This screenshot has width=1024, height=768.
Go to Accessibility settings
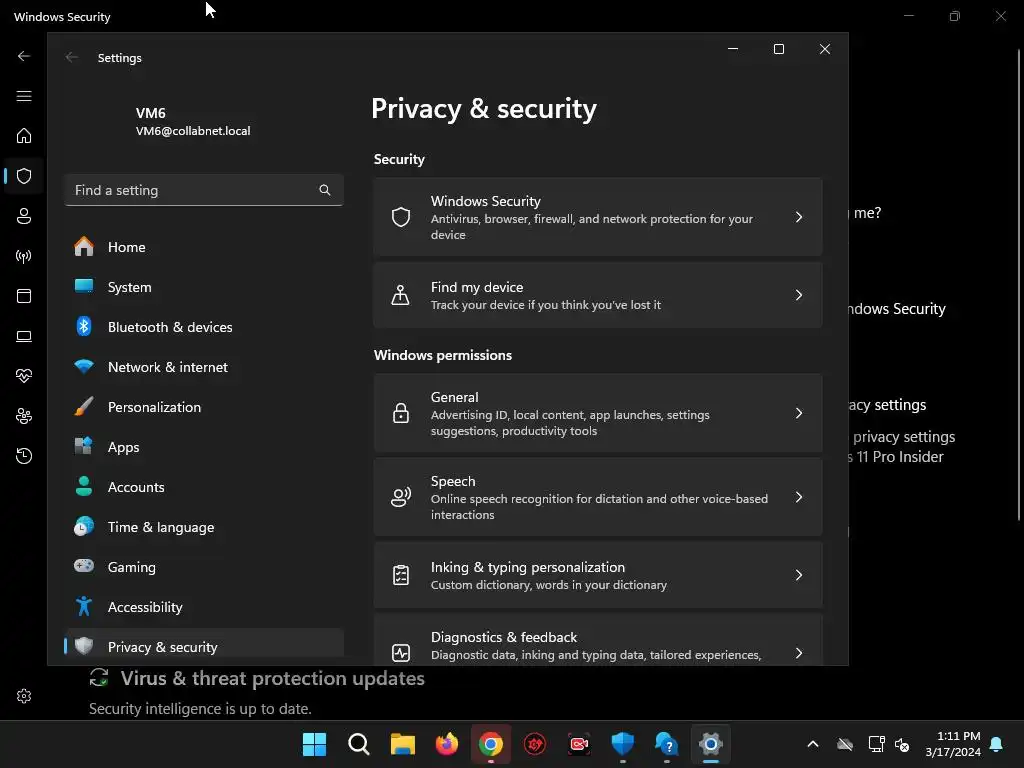click(204, 607)
